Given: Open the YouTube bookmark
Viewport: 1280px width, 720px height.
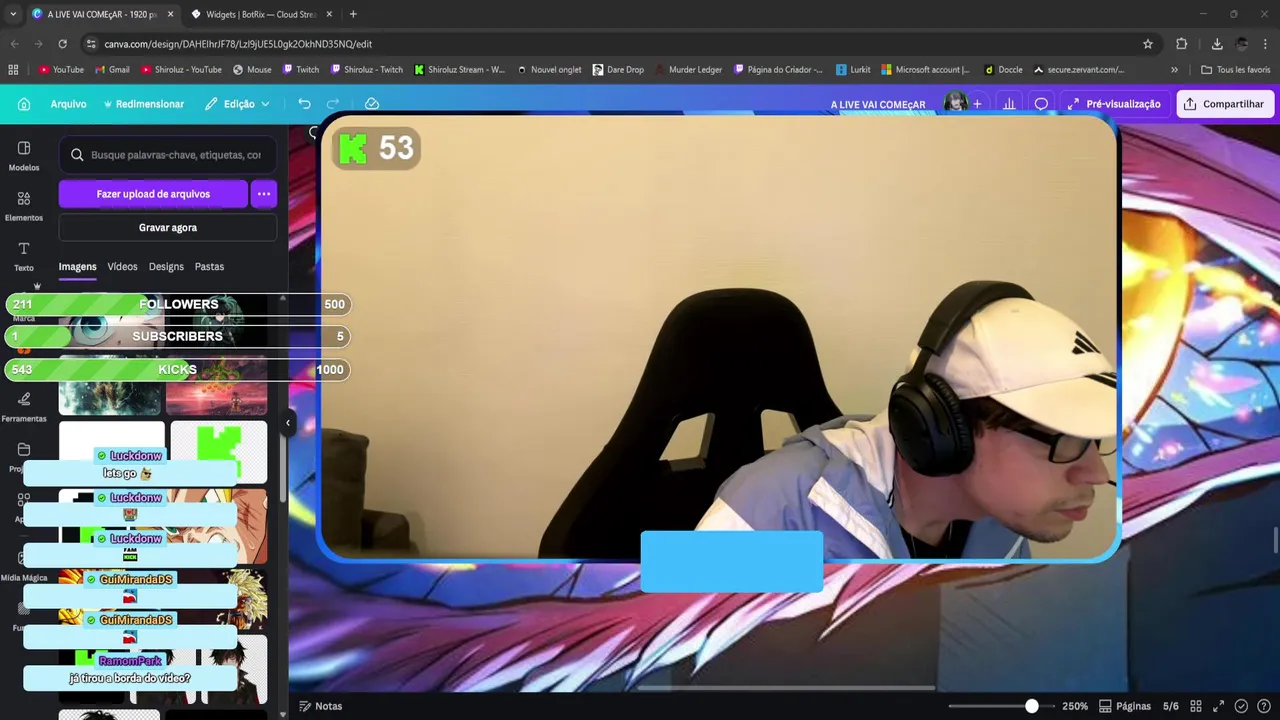Looking at the screenshot, I should pos(61,70).
